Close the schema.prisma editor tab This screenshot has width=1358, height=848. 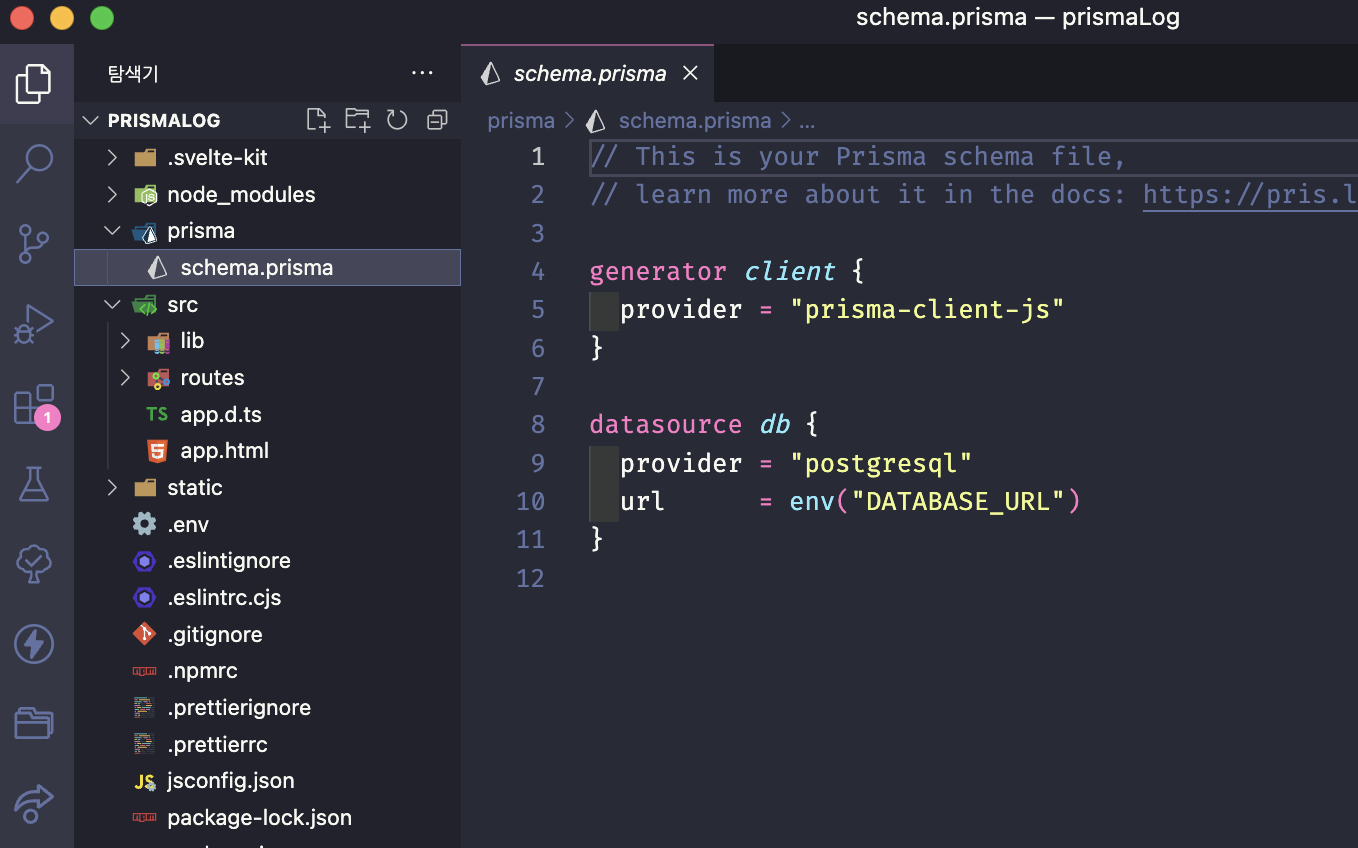(x=690, y=73)
